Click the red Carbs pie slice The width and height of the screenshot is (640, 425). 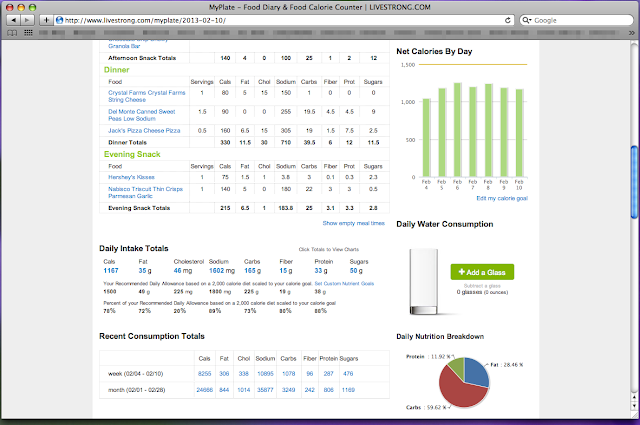pos(457,391)
